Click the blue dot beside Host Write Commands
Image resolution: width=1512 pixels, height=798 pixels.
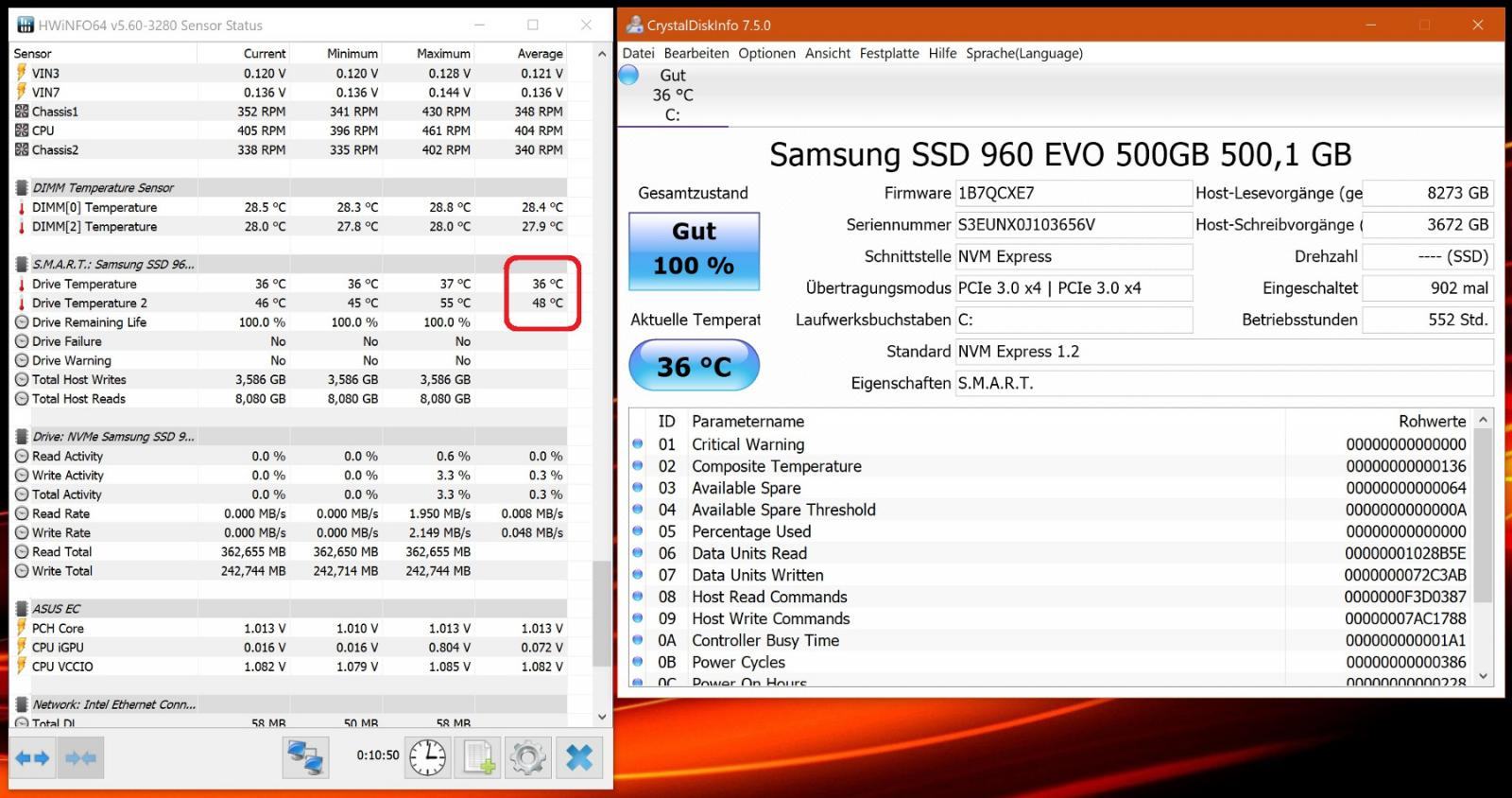click(638, 618)
